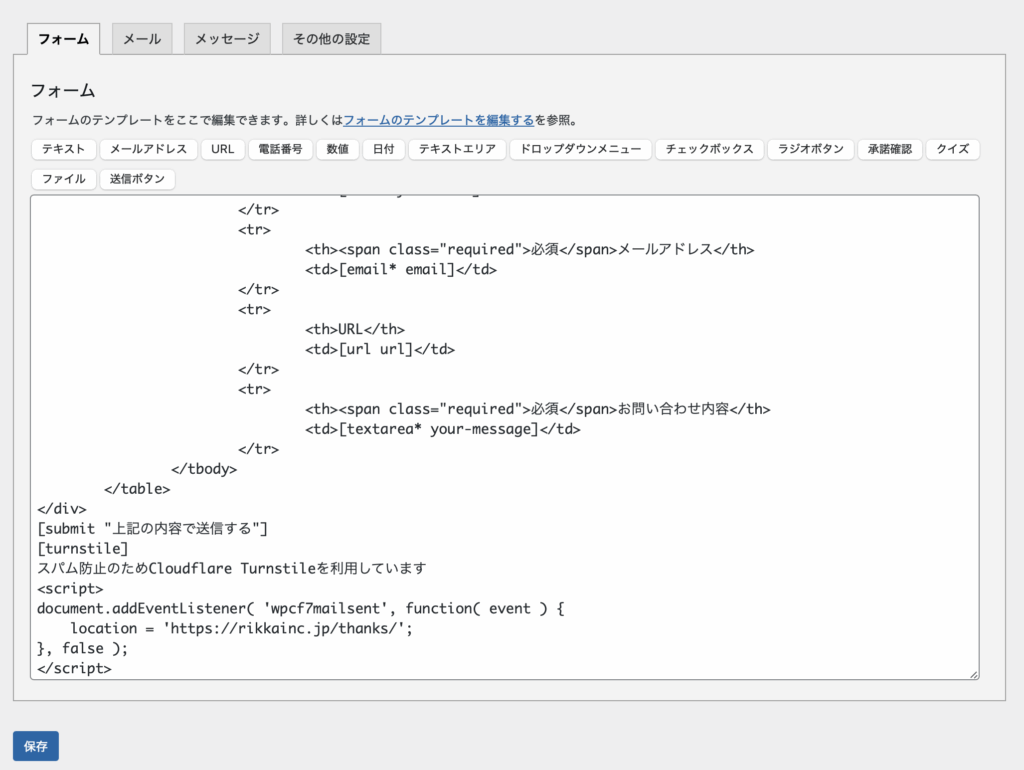1024x770 pixels.
Task: Open the メール tab
Action: [142, 39]
